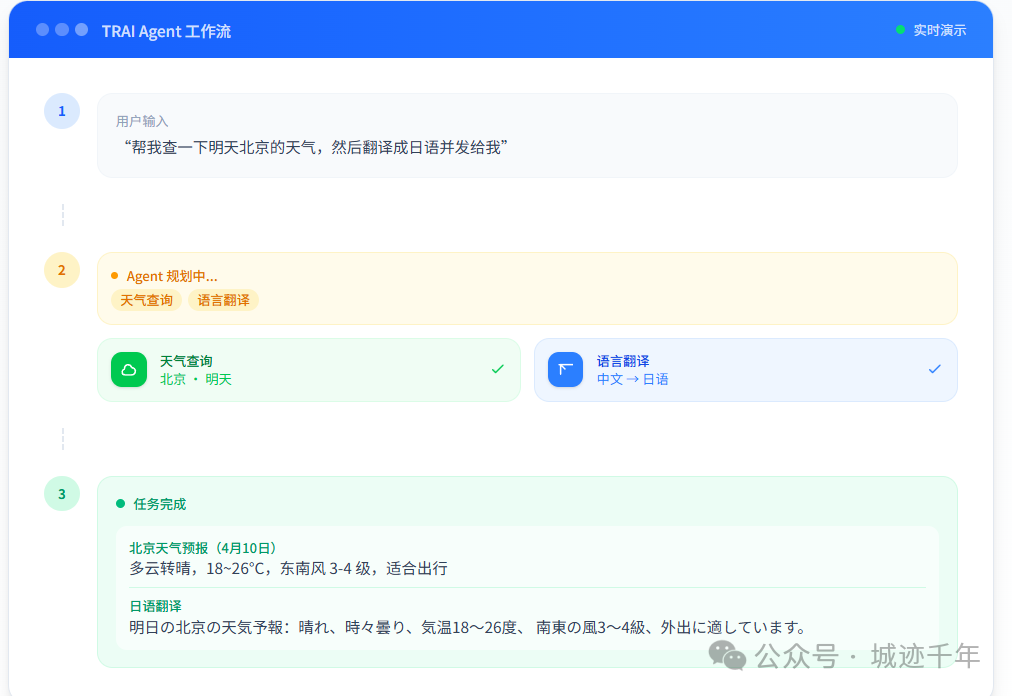Click the blue translation icon for 语言翻译
This screenshot has height=696, width=1012.
click(x=565, y=369)
